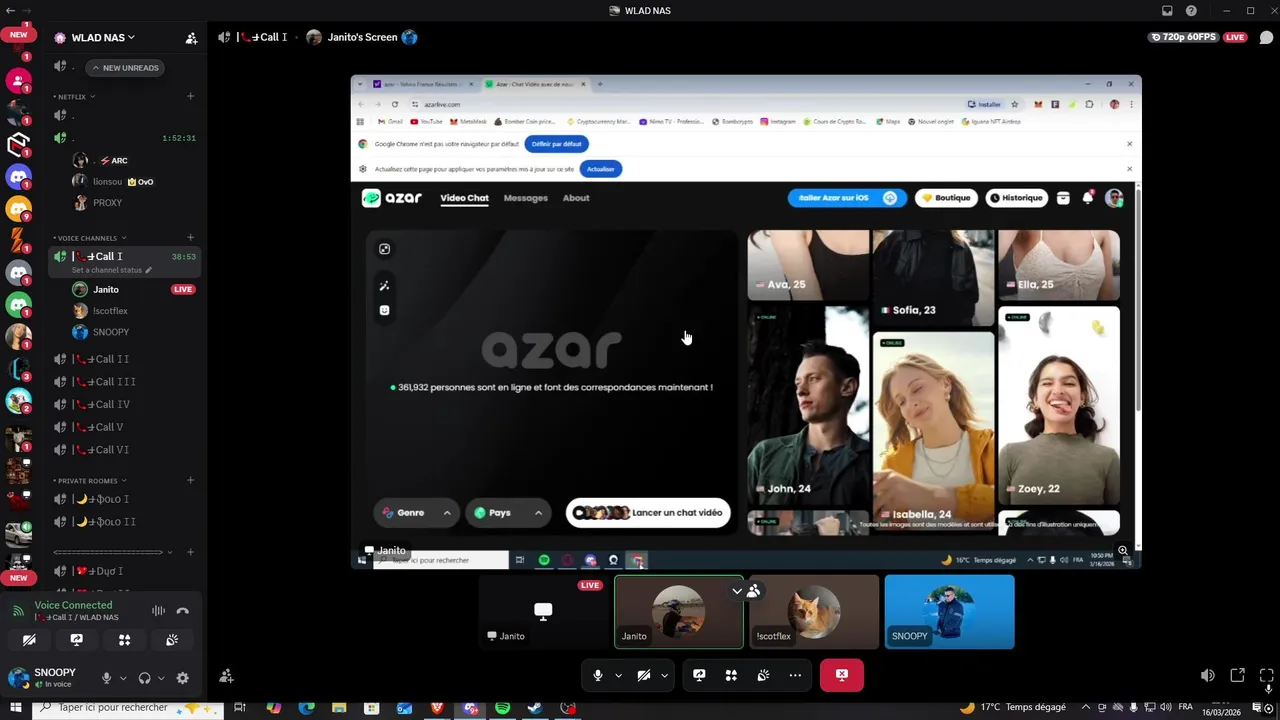Add a channel under VOICE CHANNELS
Image resolution: width=1280 pixels, height=720 pixels.
point(190,238)
